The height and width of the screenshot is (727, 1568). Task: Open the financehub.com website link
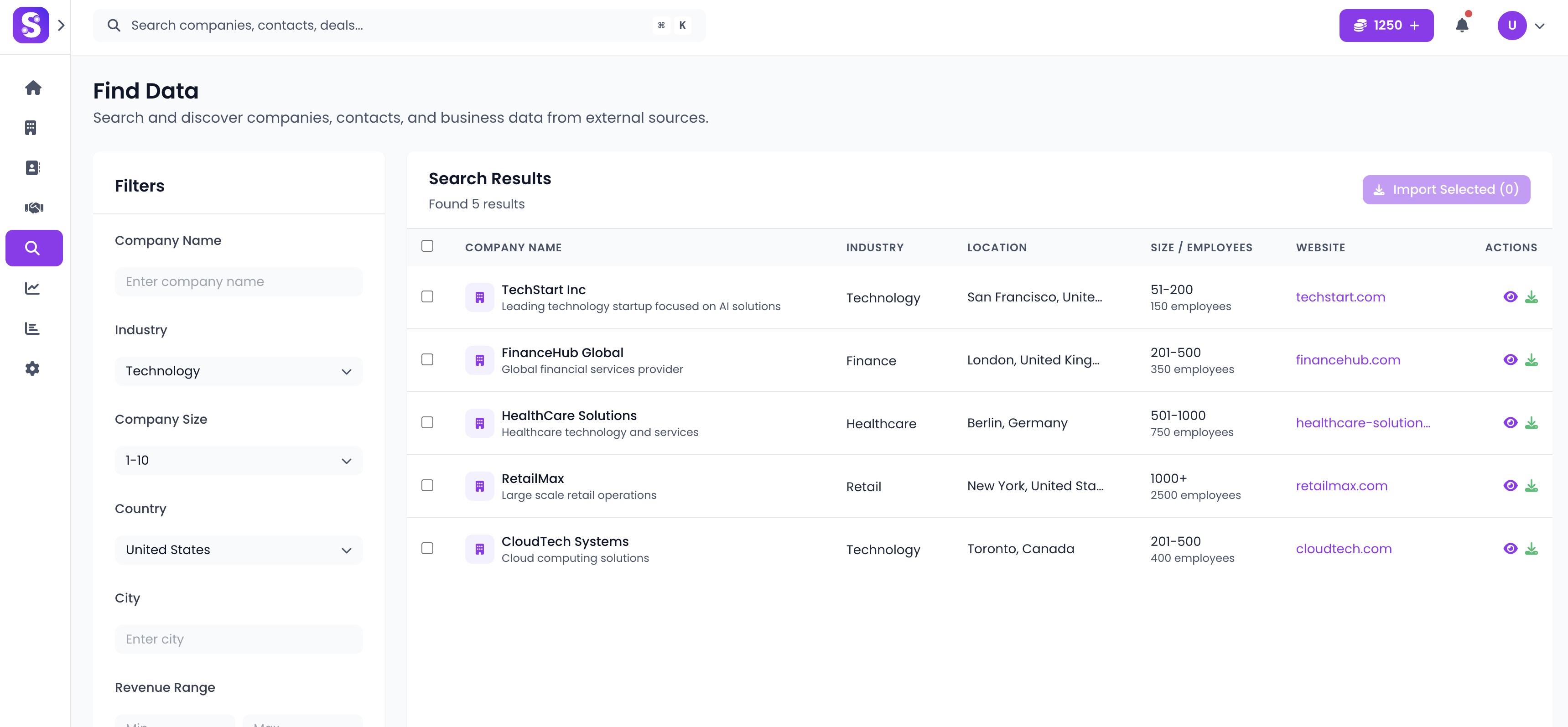[1348, 360]
